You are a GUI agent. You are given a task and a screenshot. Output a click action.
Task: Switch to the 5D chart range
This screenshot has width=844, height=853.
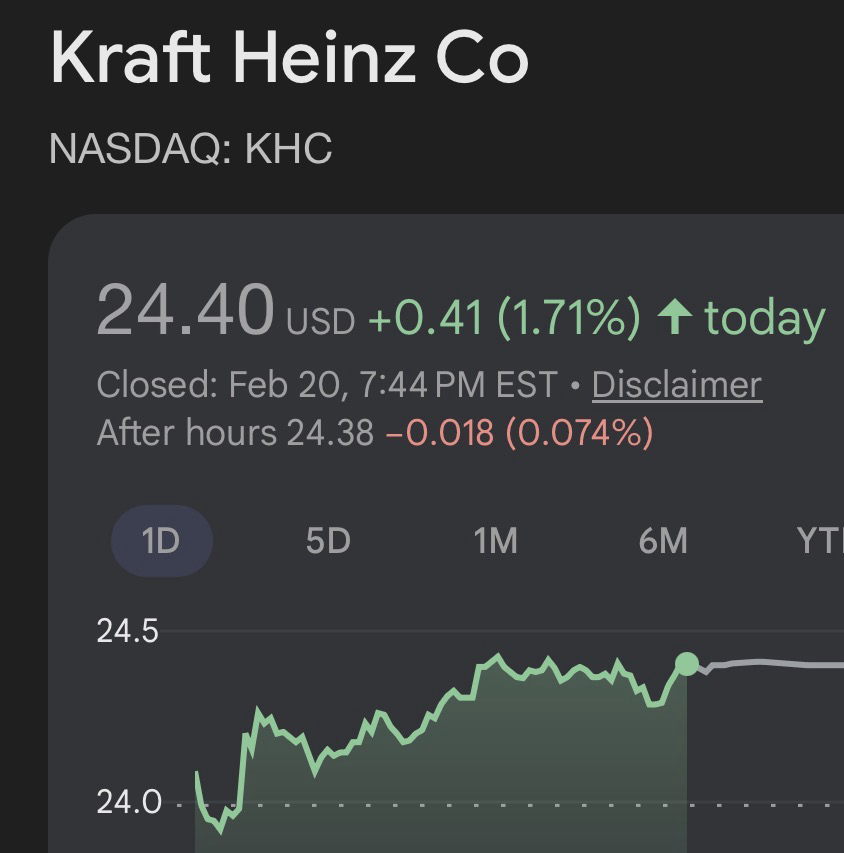(328, 541)
